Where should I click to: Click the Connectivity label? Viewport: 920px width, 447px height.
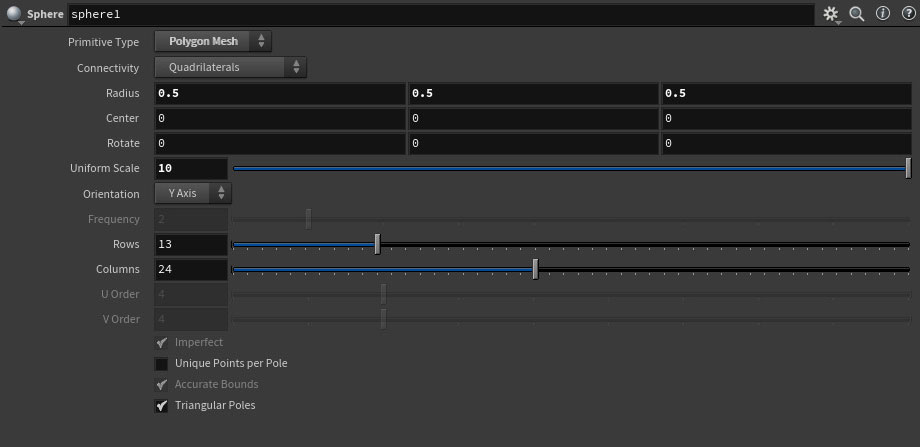108,68
